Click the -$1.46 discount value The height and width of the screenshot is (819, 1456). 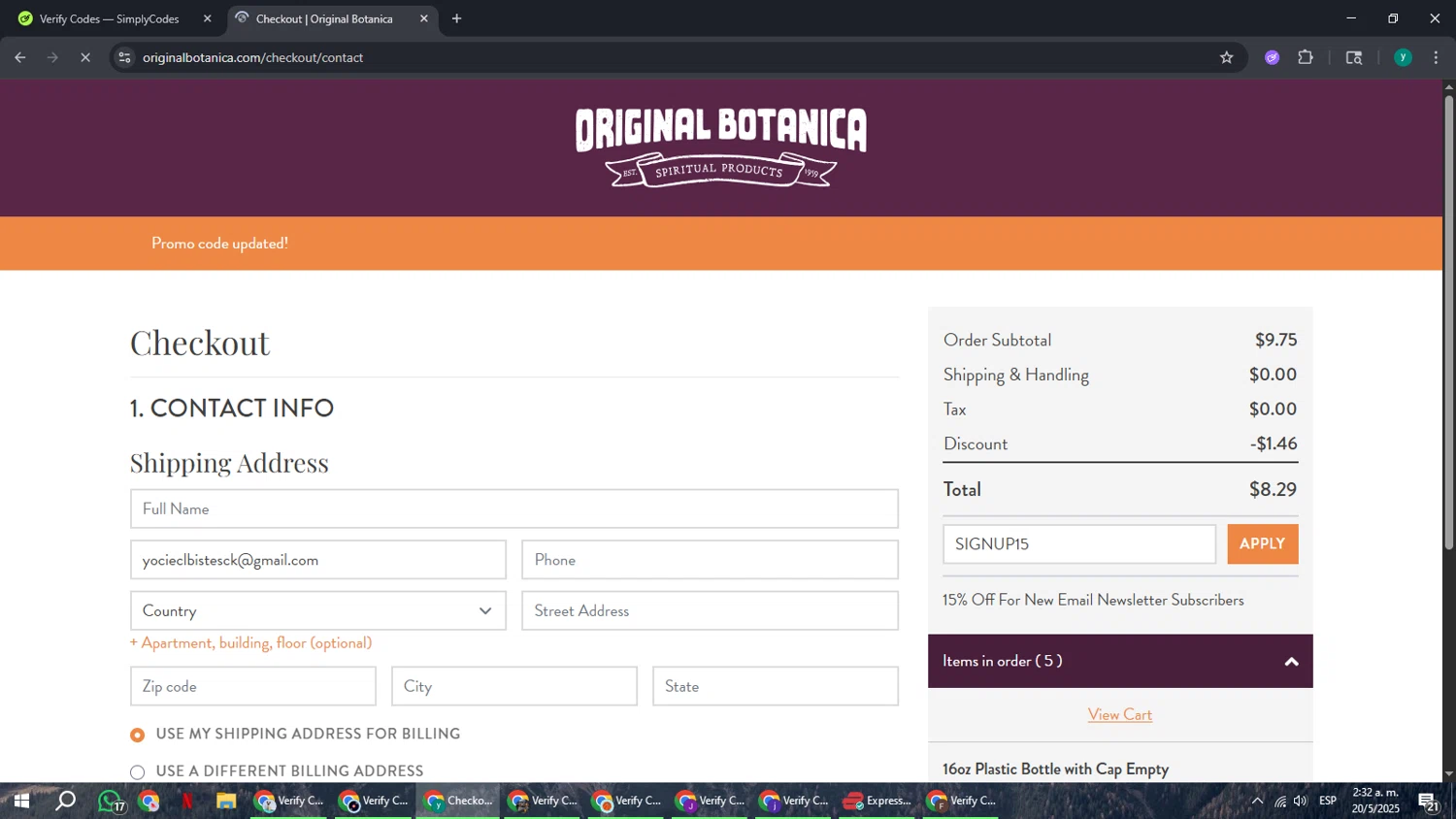[x=1274, y=443]
